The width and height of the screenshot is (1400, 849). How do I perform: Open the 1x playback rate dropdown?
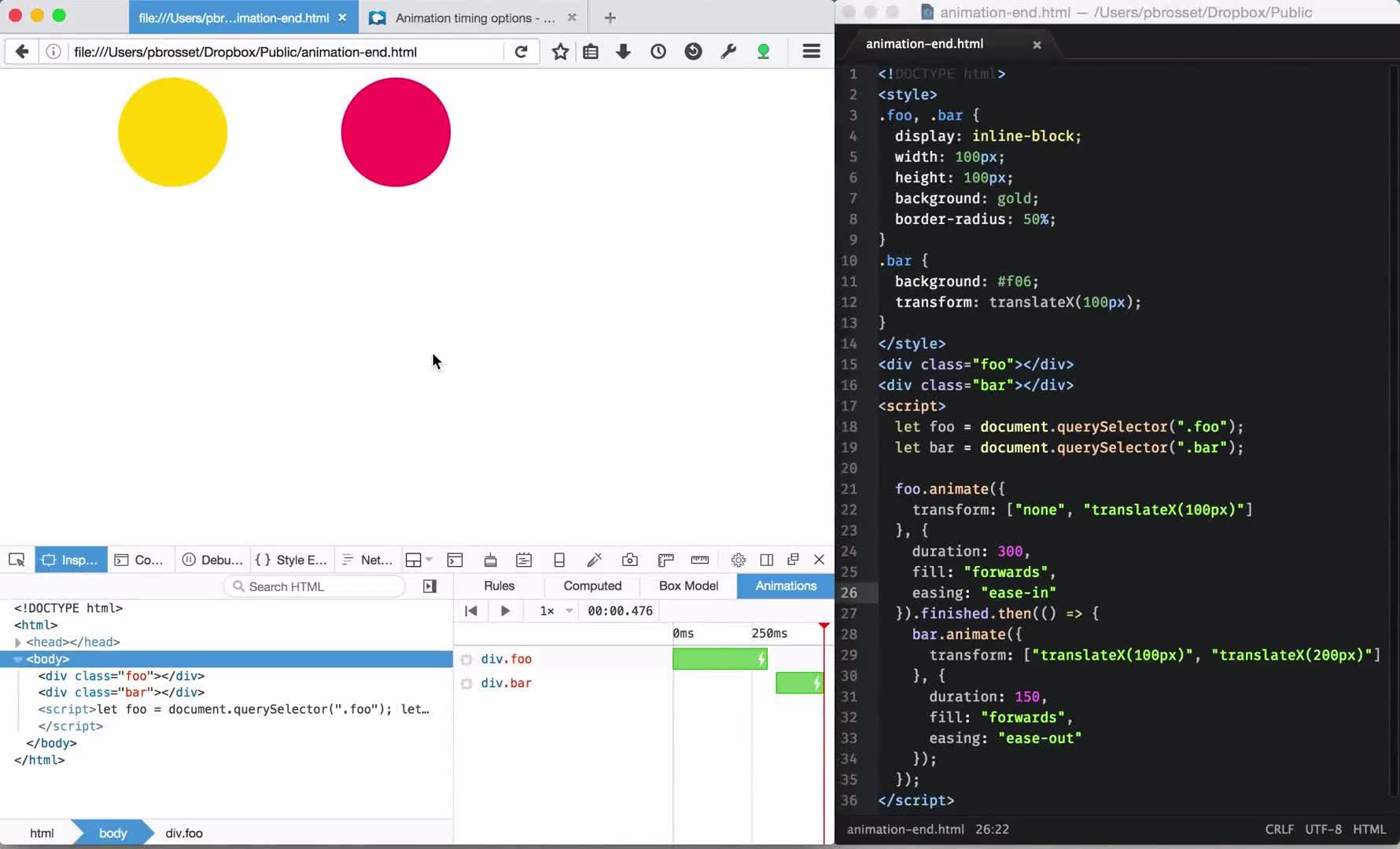[555, 611]
